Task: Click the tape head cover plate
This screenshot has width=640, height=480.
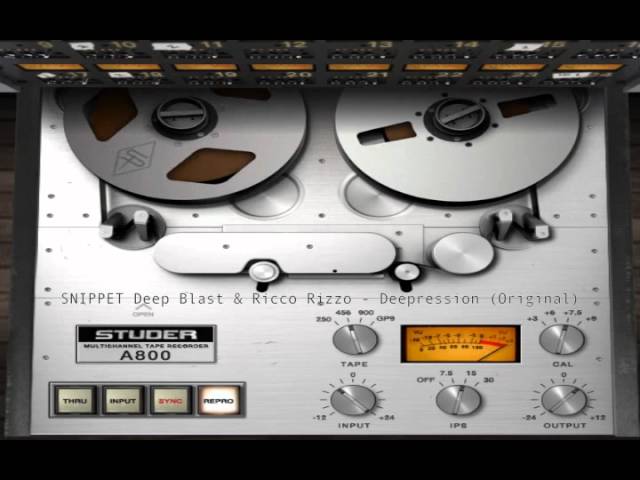Action: 274,253
